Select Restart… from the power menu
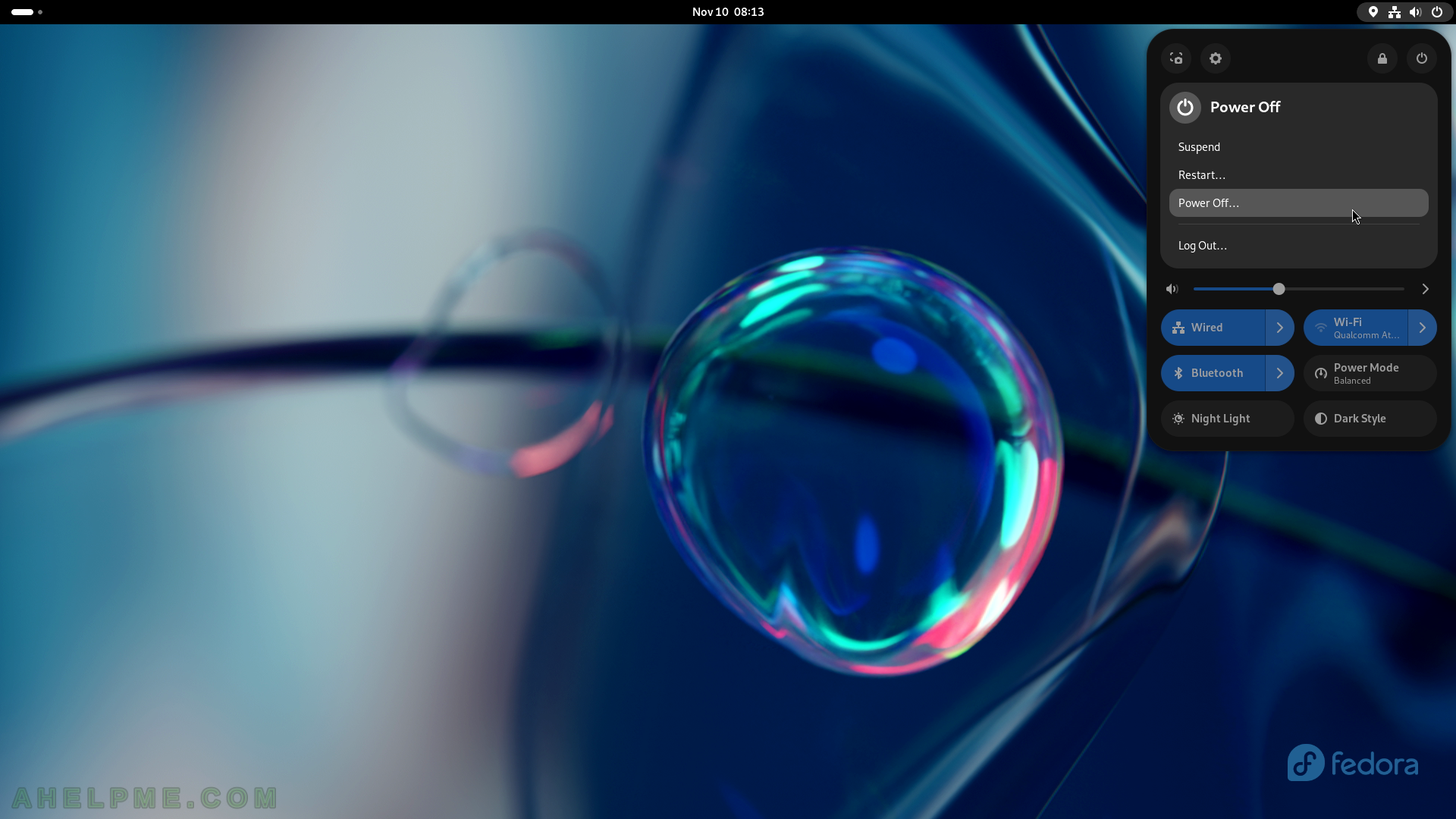The height and width of the screenshot is (819, 1456). (1299, 175)
